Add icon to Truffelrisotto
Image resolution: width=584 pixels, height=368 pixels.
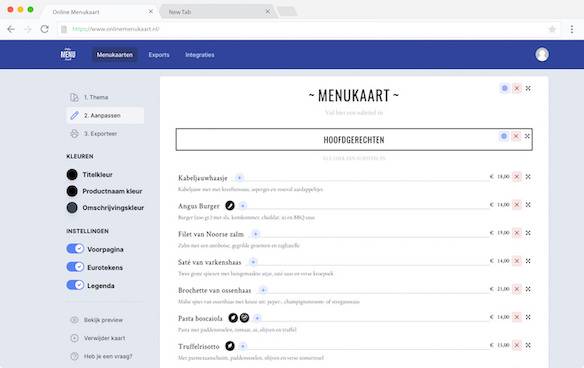tap(243, 346)
